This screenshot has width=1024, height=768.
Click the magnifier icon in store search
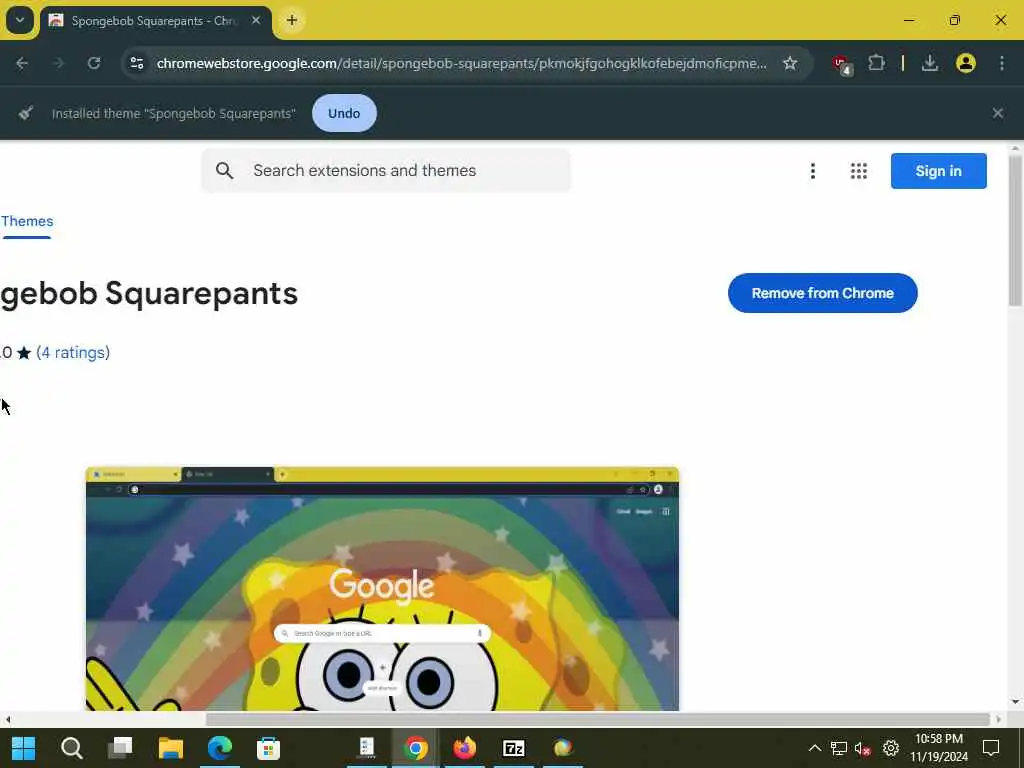pyautogui.click(x=225, y=171)
